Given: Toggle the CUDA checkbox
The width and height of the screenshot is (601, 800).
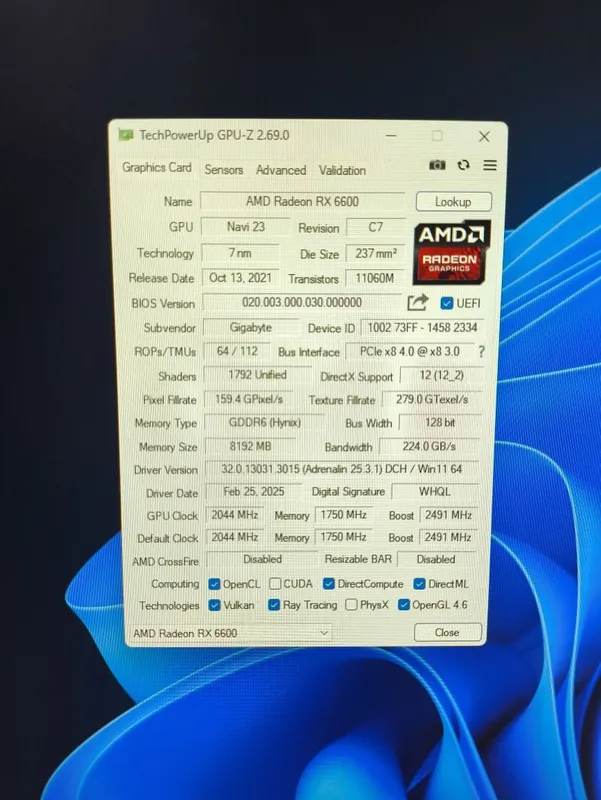Looking at the screenshot, I should [x=275, y=583].
